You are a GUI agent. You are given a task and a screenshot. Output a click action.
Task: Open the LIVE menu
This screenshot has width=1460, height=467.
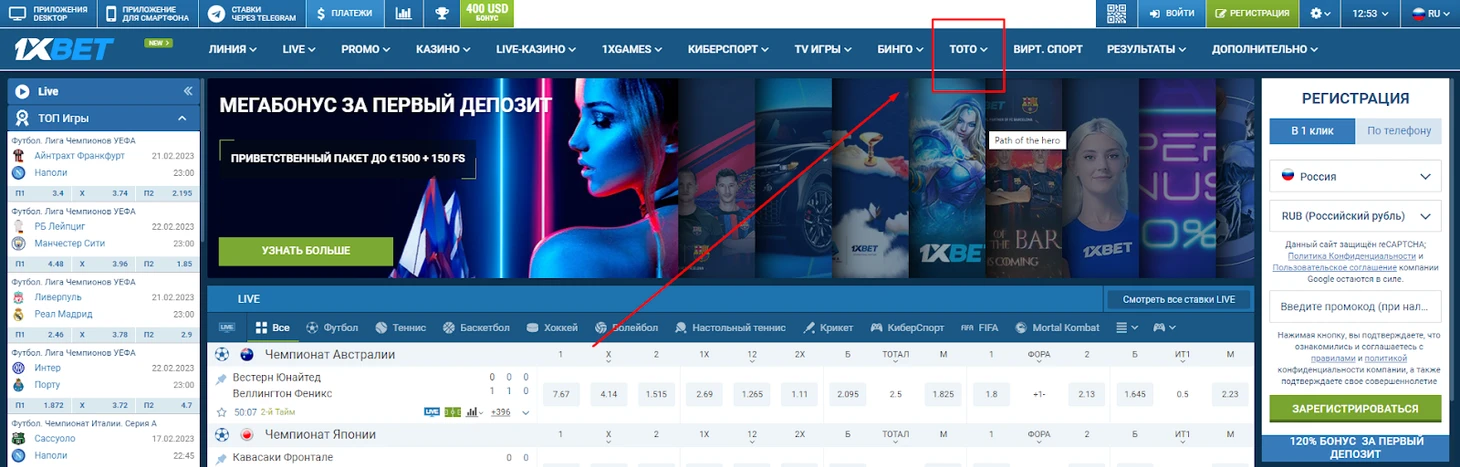(x=299, y=49)
